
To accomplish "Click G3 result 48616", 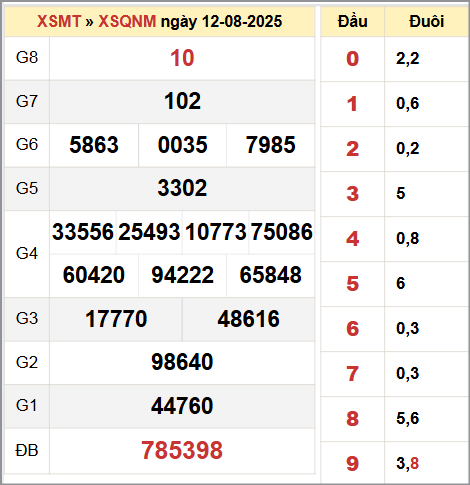I will 249,319.
